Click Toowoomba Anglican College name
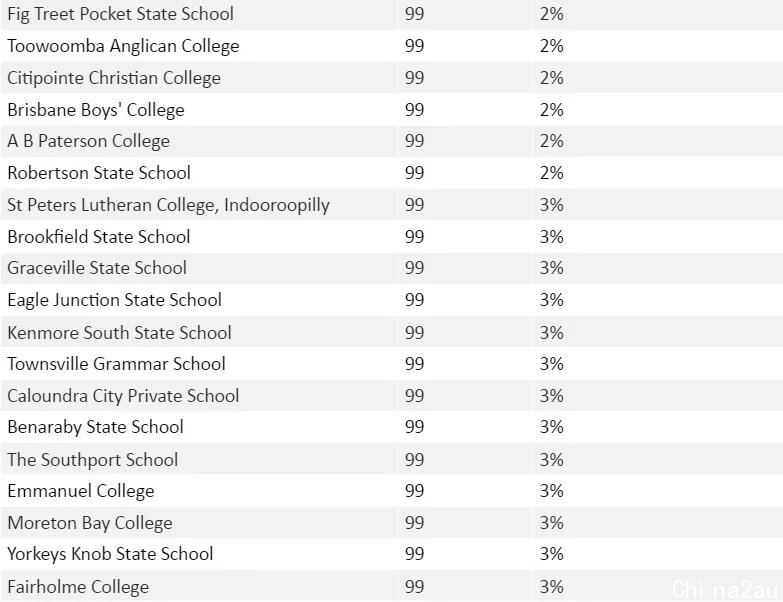This screenshot has height=602, width=783. click(123, 46)
